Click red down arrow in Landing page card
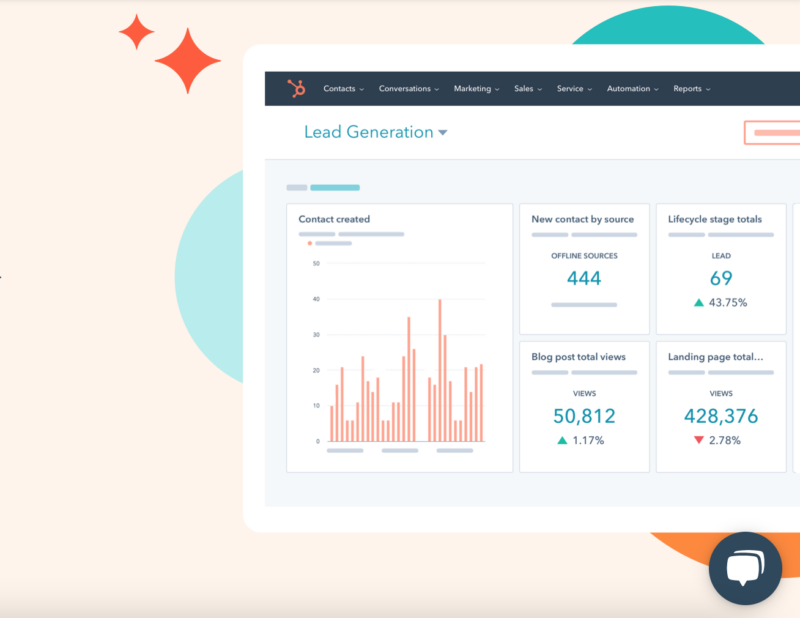Image resolution: width=800 pixels, height=618 pixels. [x=698, y=440]
